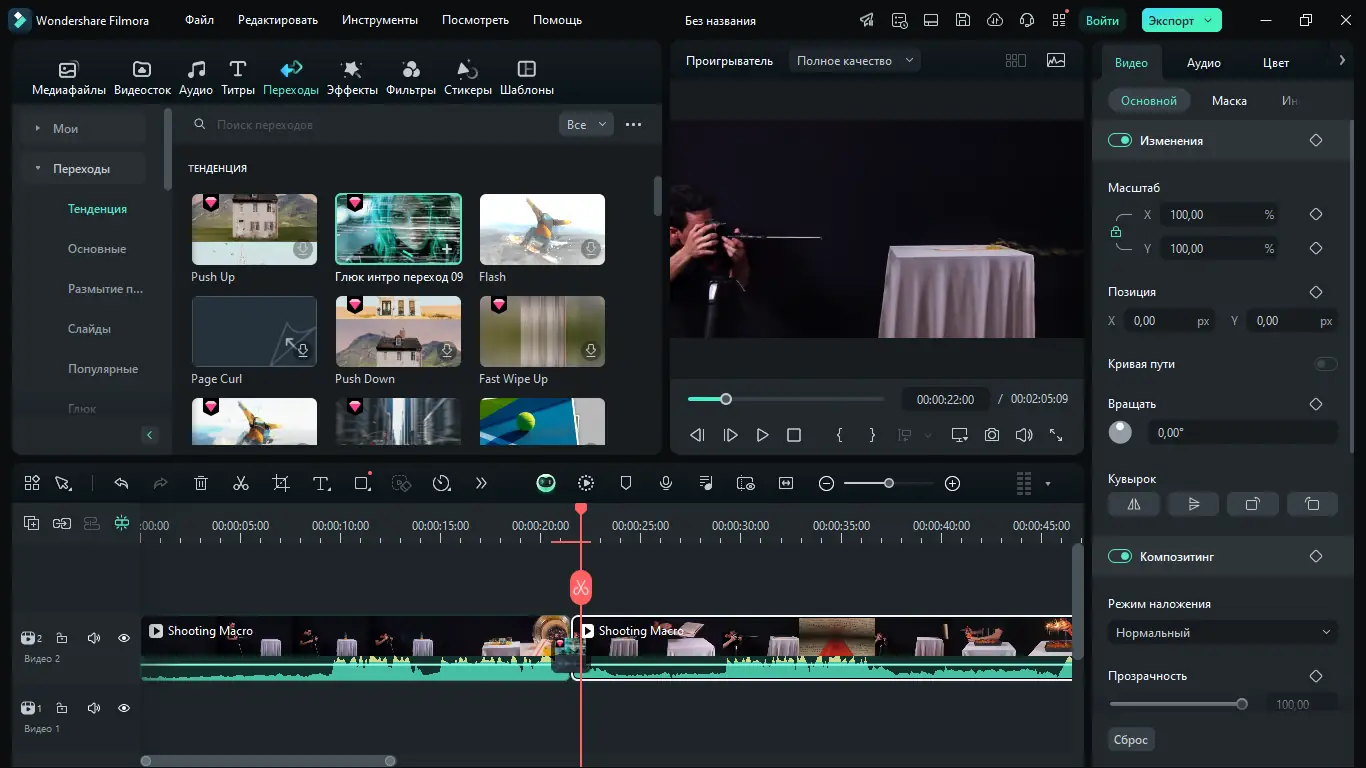Click the undo arrow in timeline toolbar
1366x768 pixels.
[x=121, y=483]
